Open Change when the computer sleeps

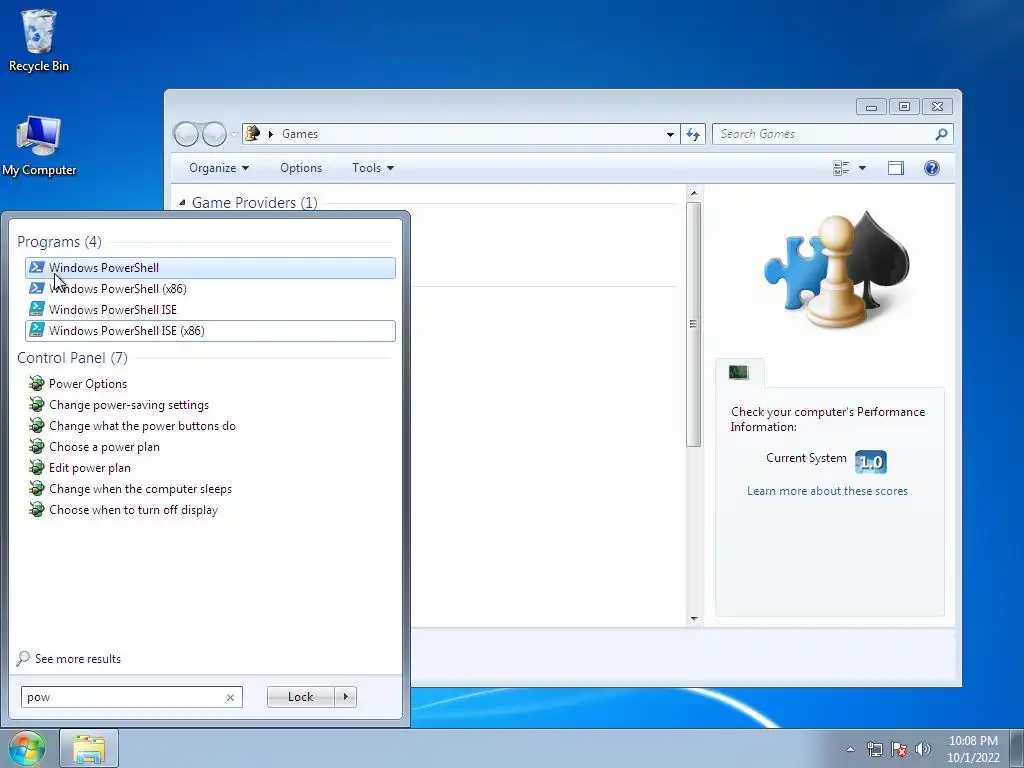(x=140, y=488)
